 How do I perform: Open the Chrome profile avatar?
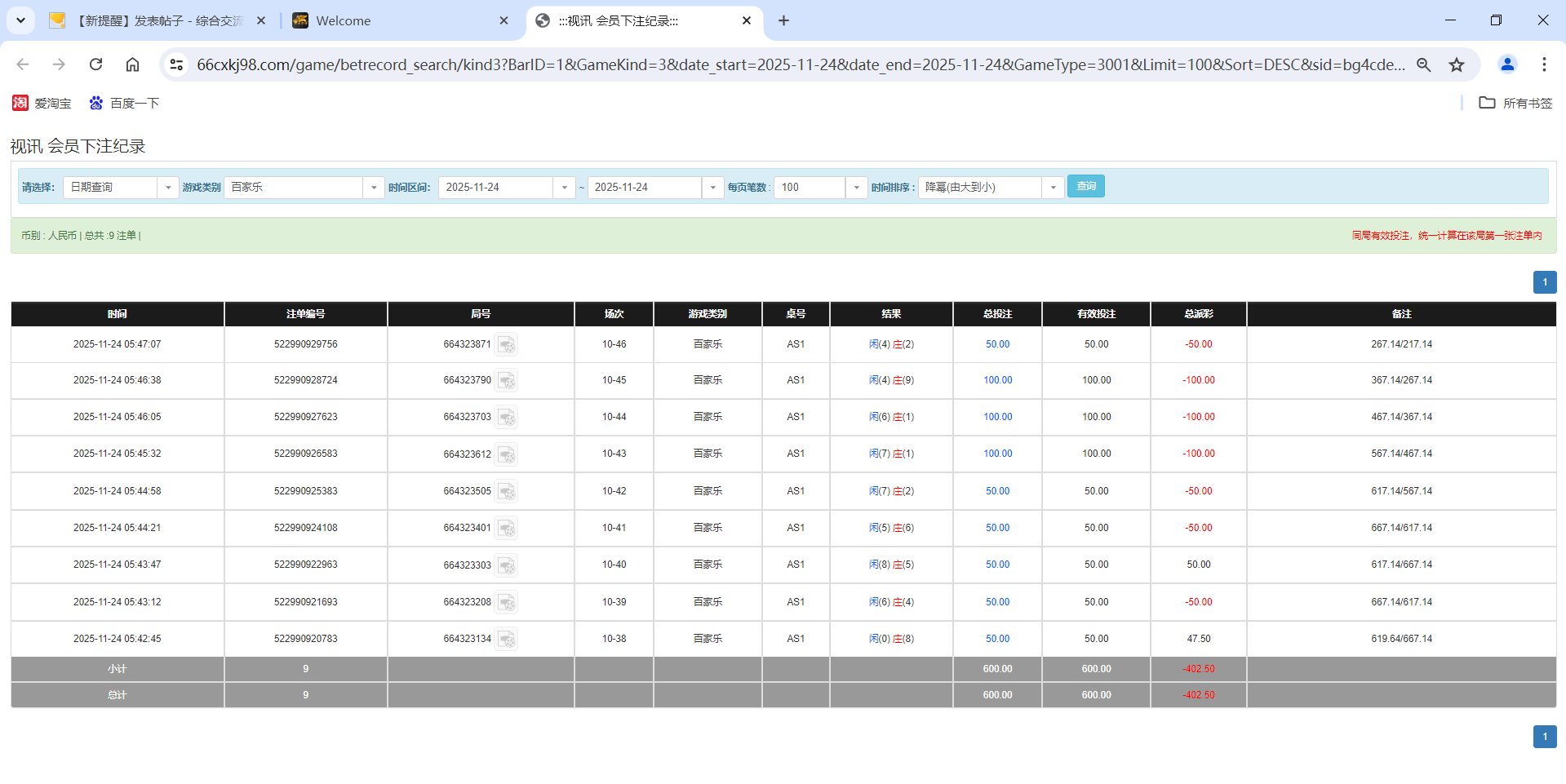(x=1507, y=64)
